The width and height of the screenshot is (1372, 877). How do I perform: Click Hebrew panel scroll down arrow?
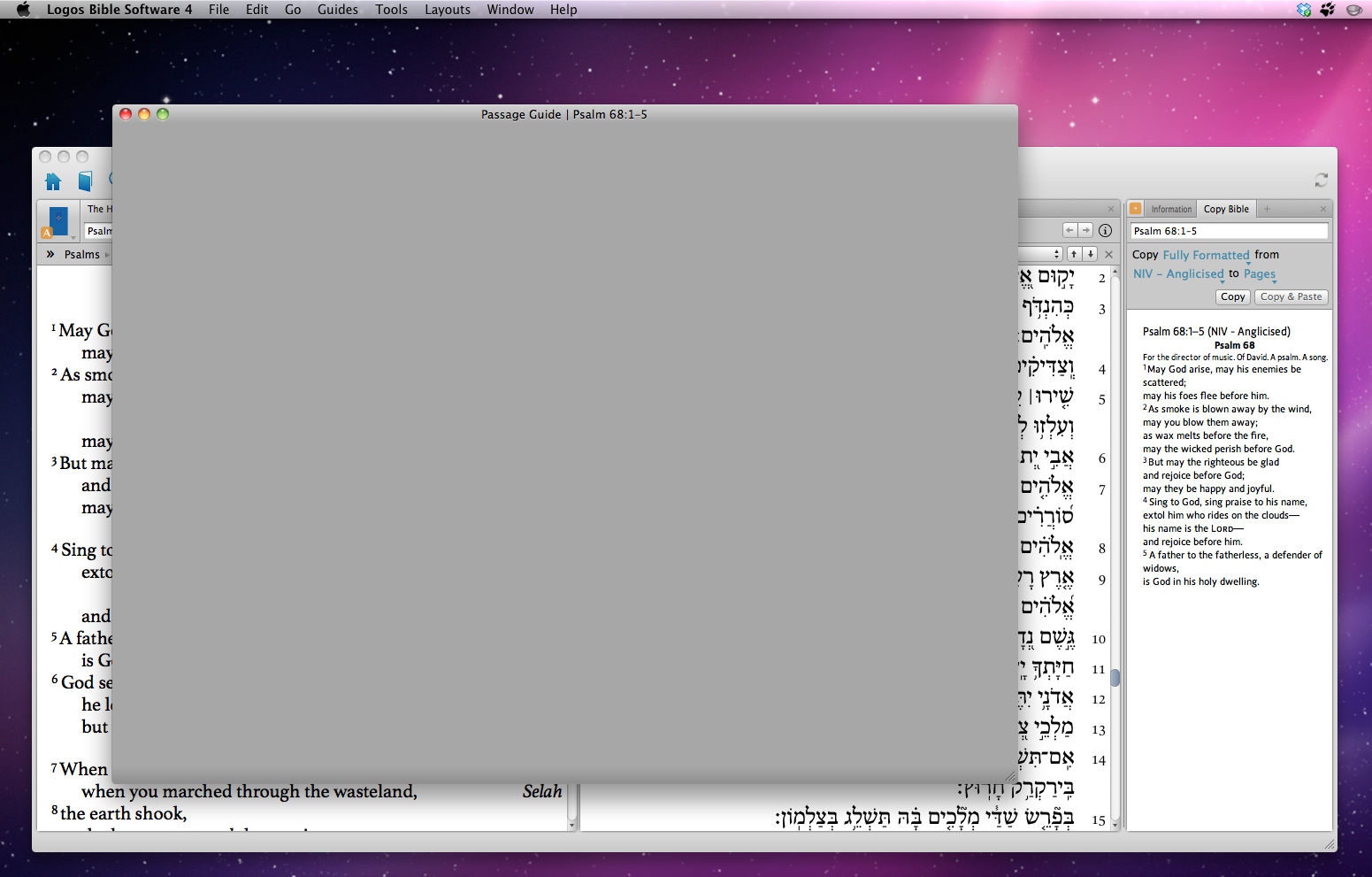click(1115, 825)
